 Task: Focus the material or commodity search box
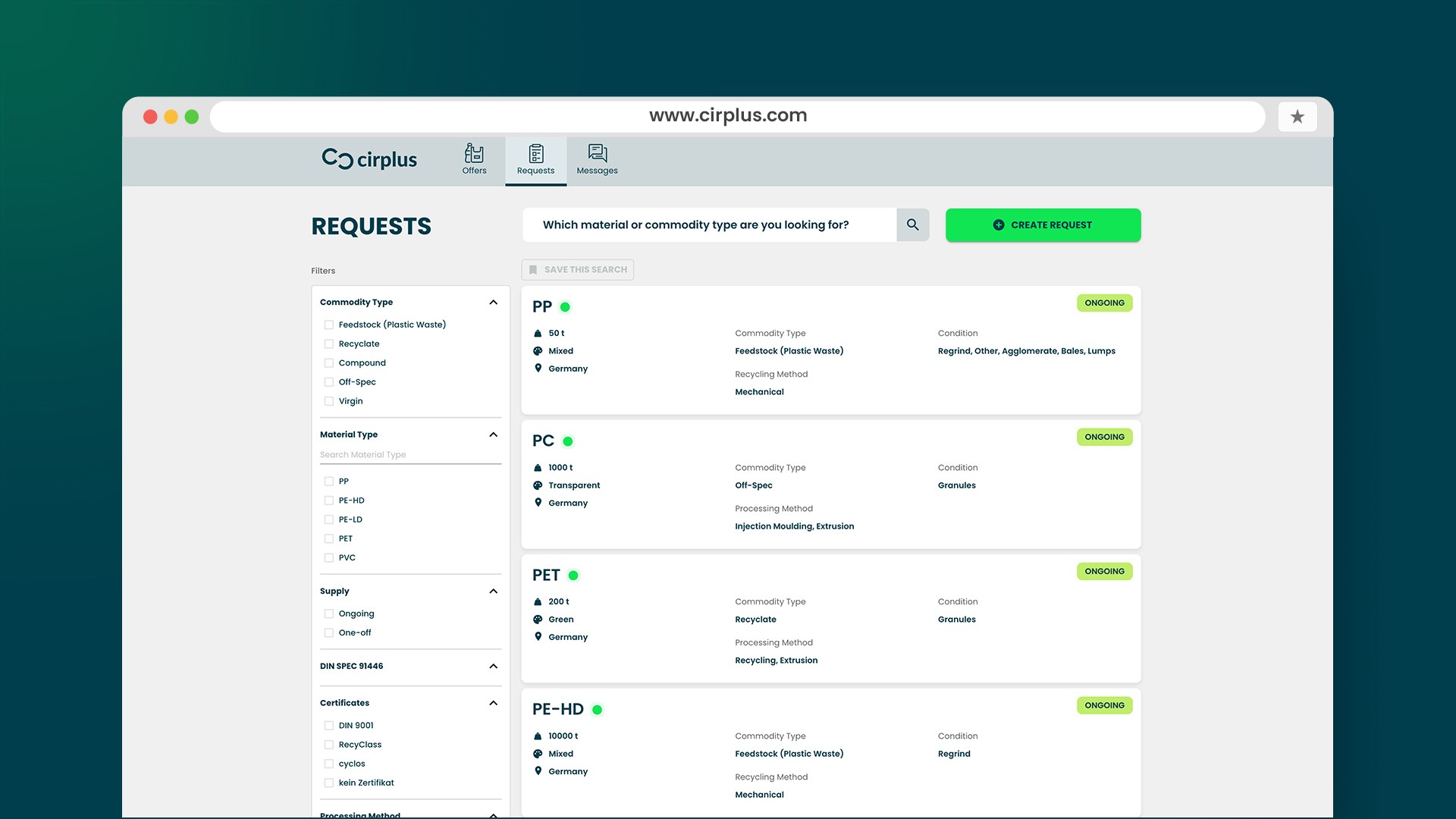(x=710, y=224)
